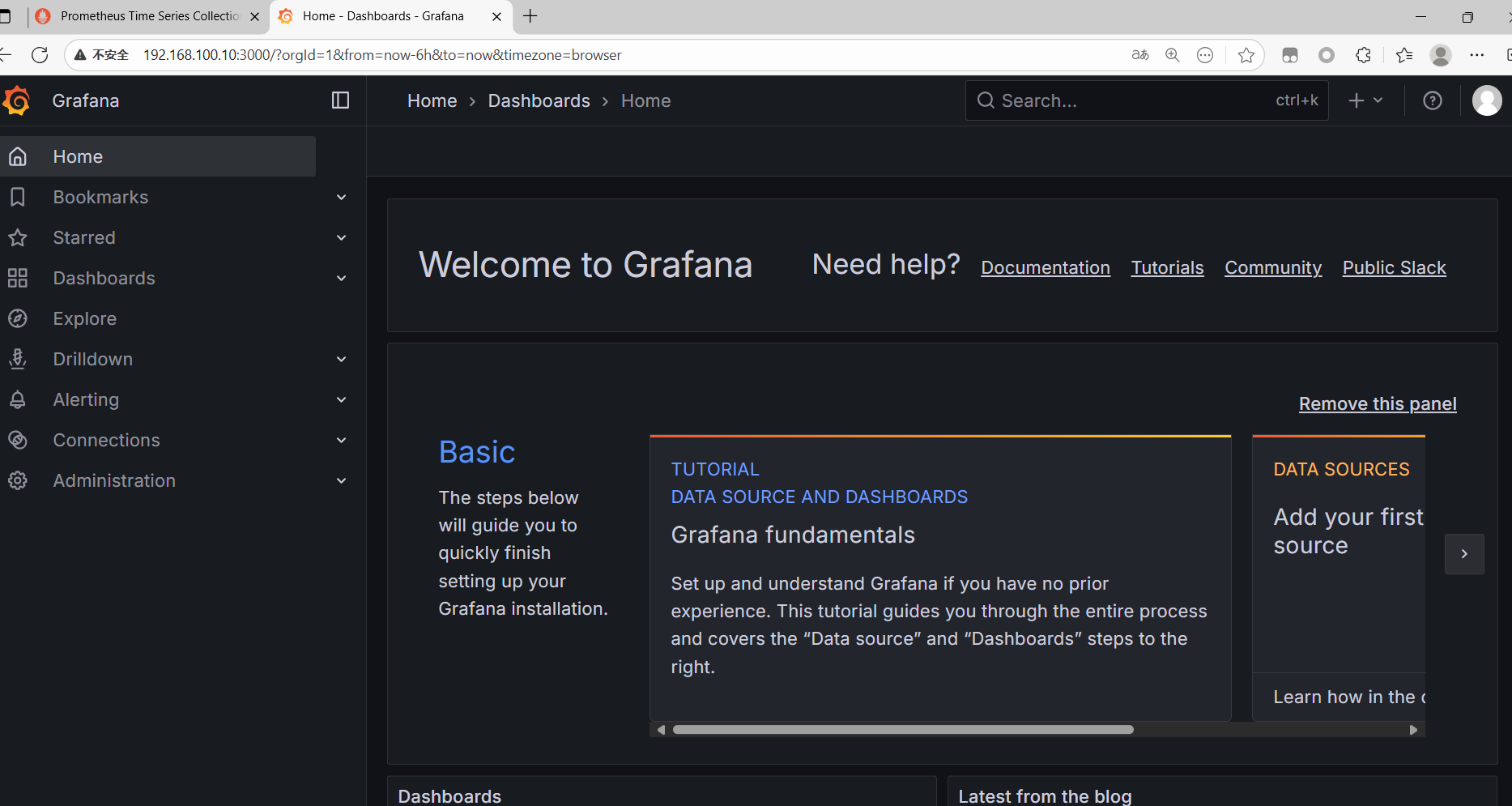This screenshot has height=806, width=1512.
Task: Open the Public Slack link
Action: (1394, 267)
